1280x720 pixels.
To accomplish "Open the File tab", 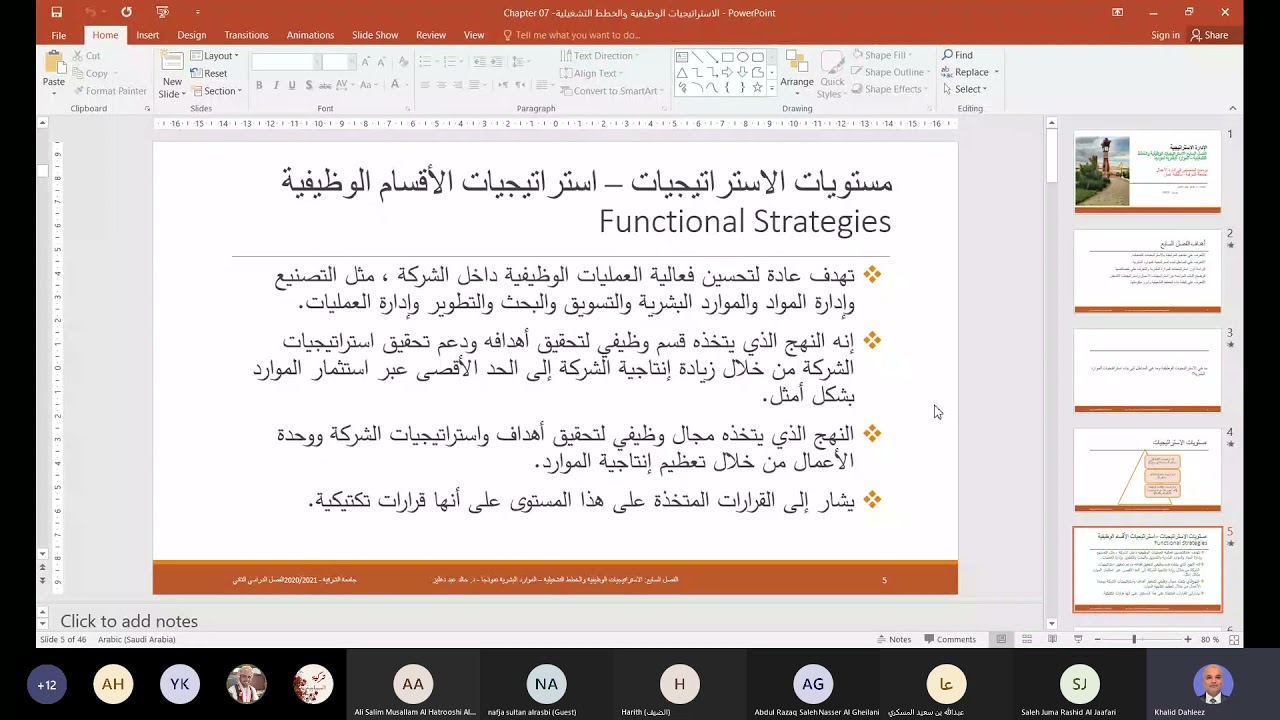I will click(x=59, y=35).
